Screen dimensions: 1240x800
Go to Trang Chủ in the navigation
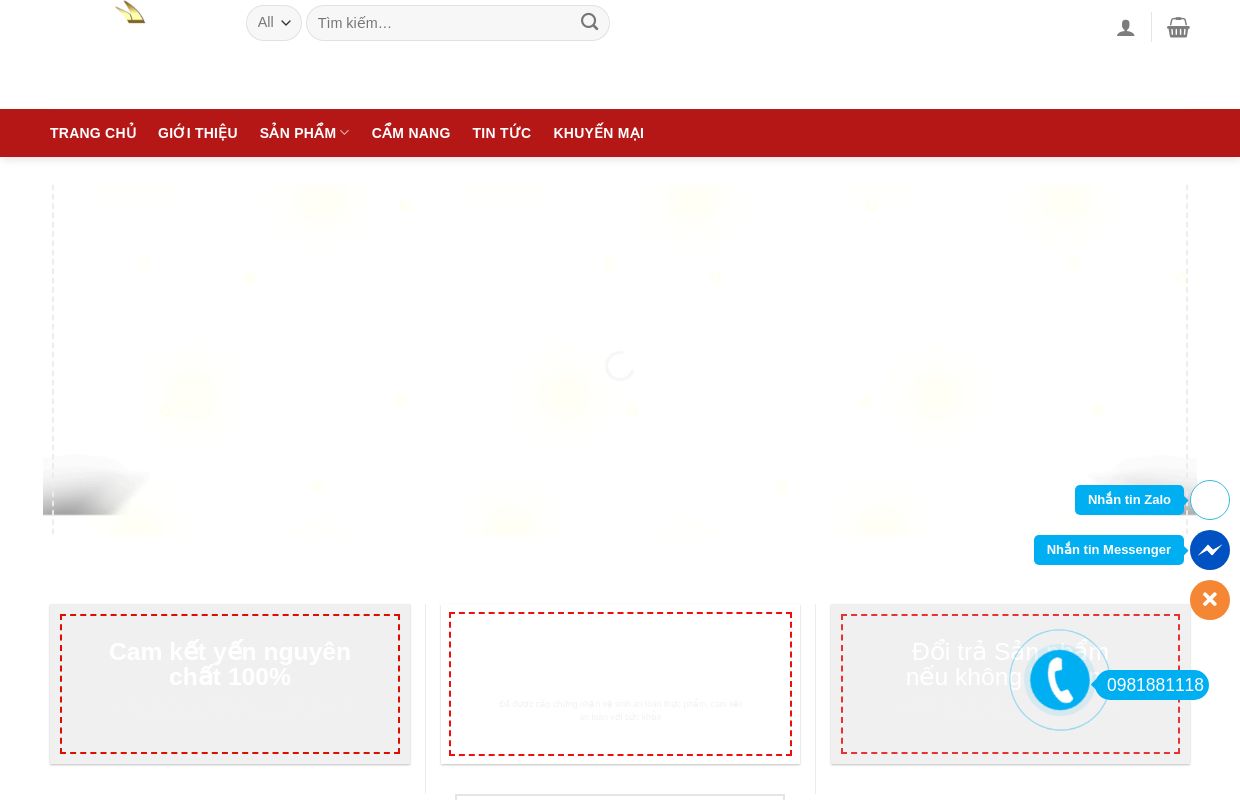(x=93, y=133)
